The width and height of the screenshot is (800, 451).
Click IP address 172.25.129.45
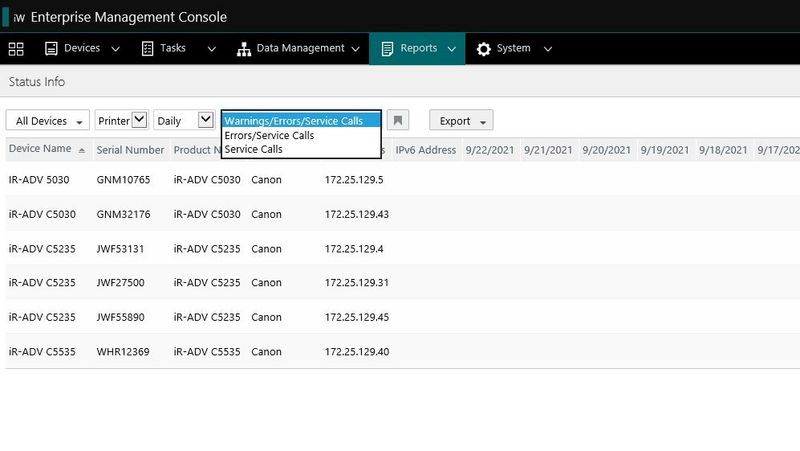pos(357,317)
